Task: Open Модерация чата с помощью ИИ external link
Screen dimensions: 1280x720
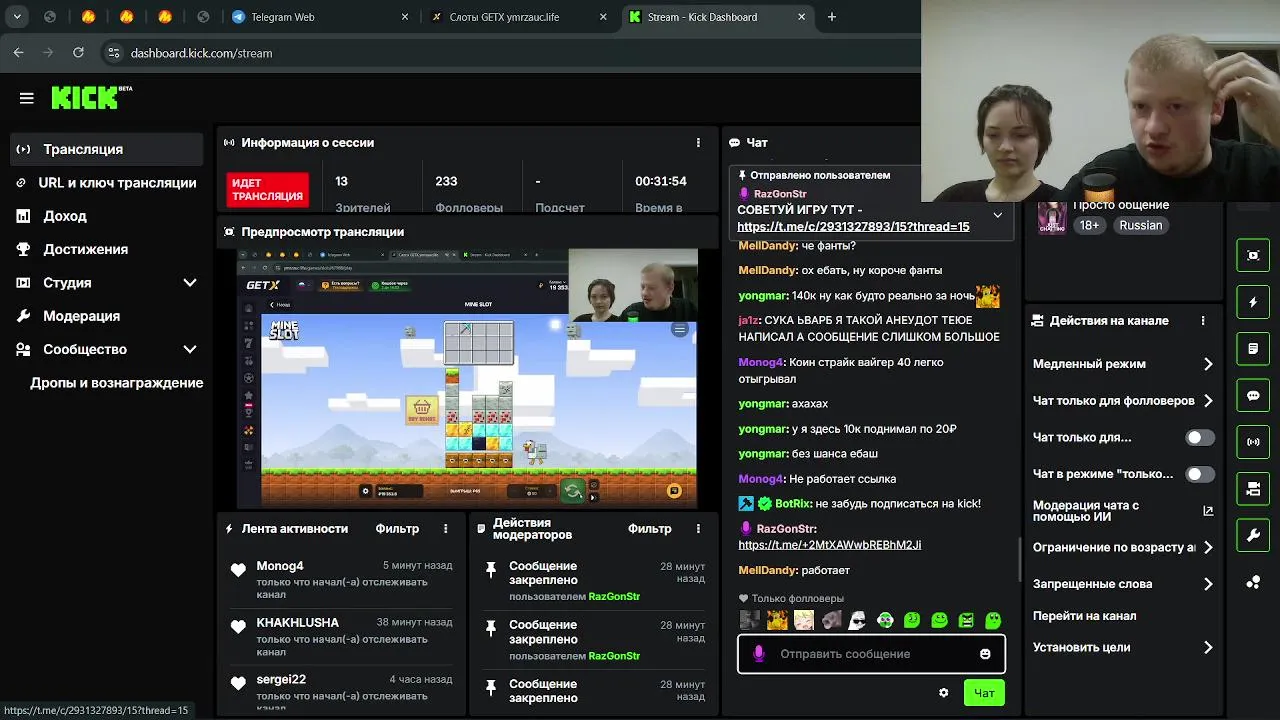Action: [1208, 511]
